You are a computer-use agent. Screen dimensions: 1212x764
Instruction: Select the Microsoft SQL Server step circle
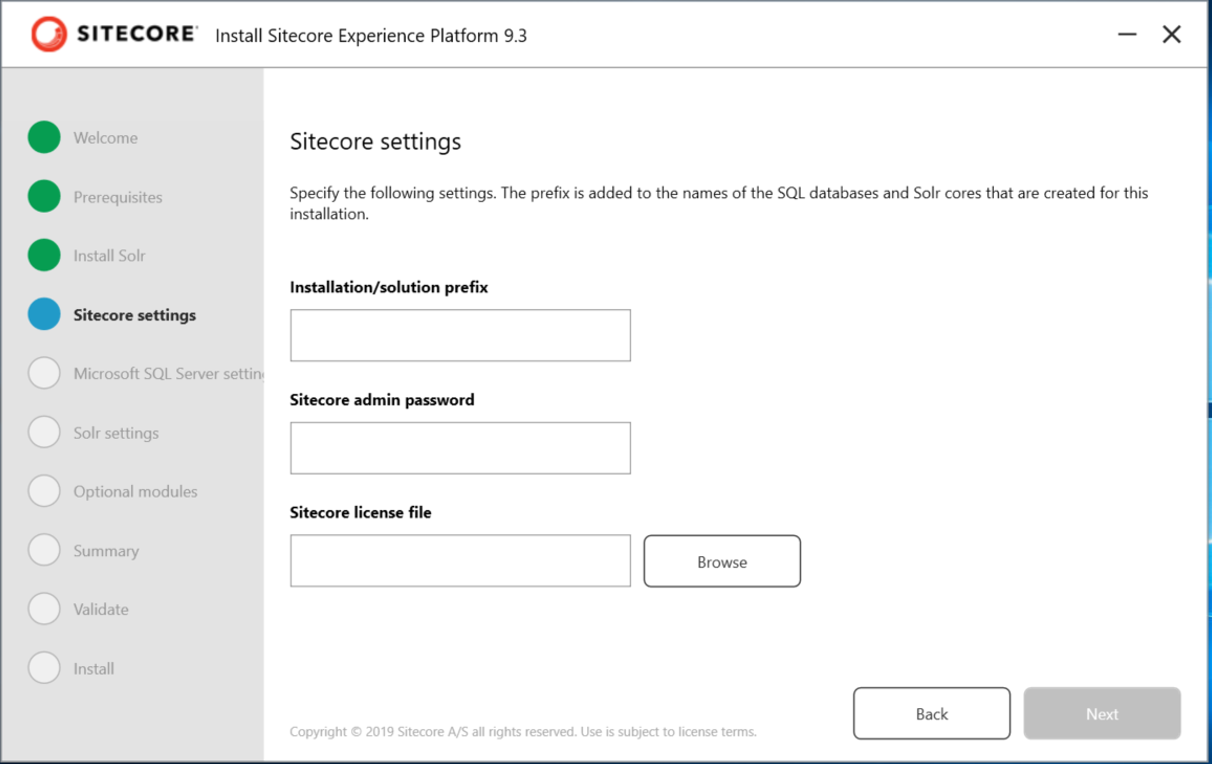pos(44,374)
